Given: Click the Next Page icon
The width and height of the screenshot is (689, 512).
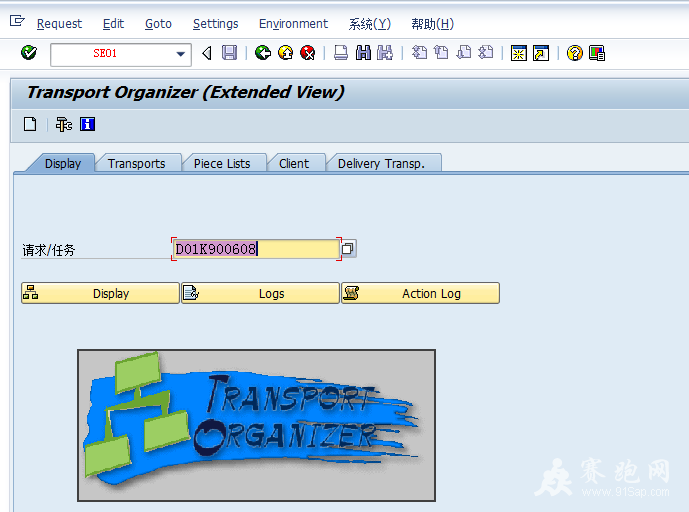Looking at the screenshot, I should coord(464,53).
